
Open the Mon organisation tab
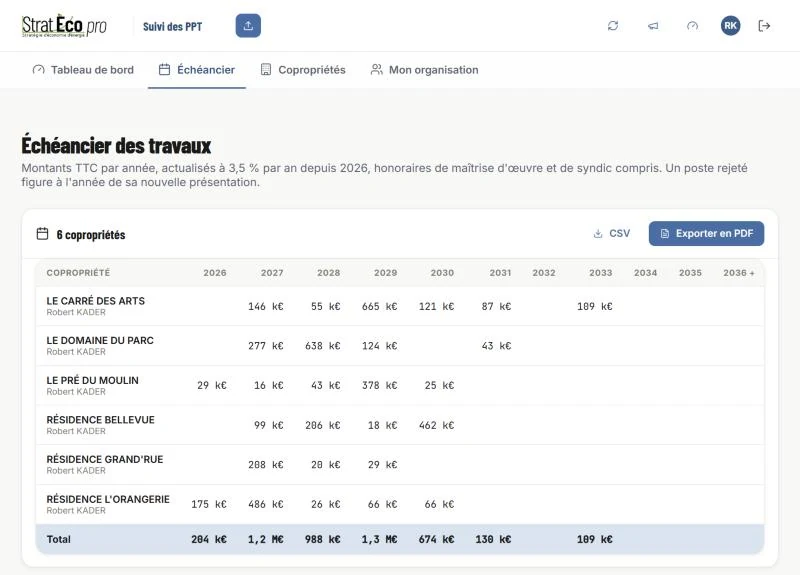[x=424, y=70]
